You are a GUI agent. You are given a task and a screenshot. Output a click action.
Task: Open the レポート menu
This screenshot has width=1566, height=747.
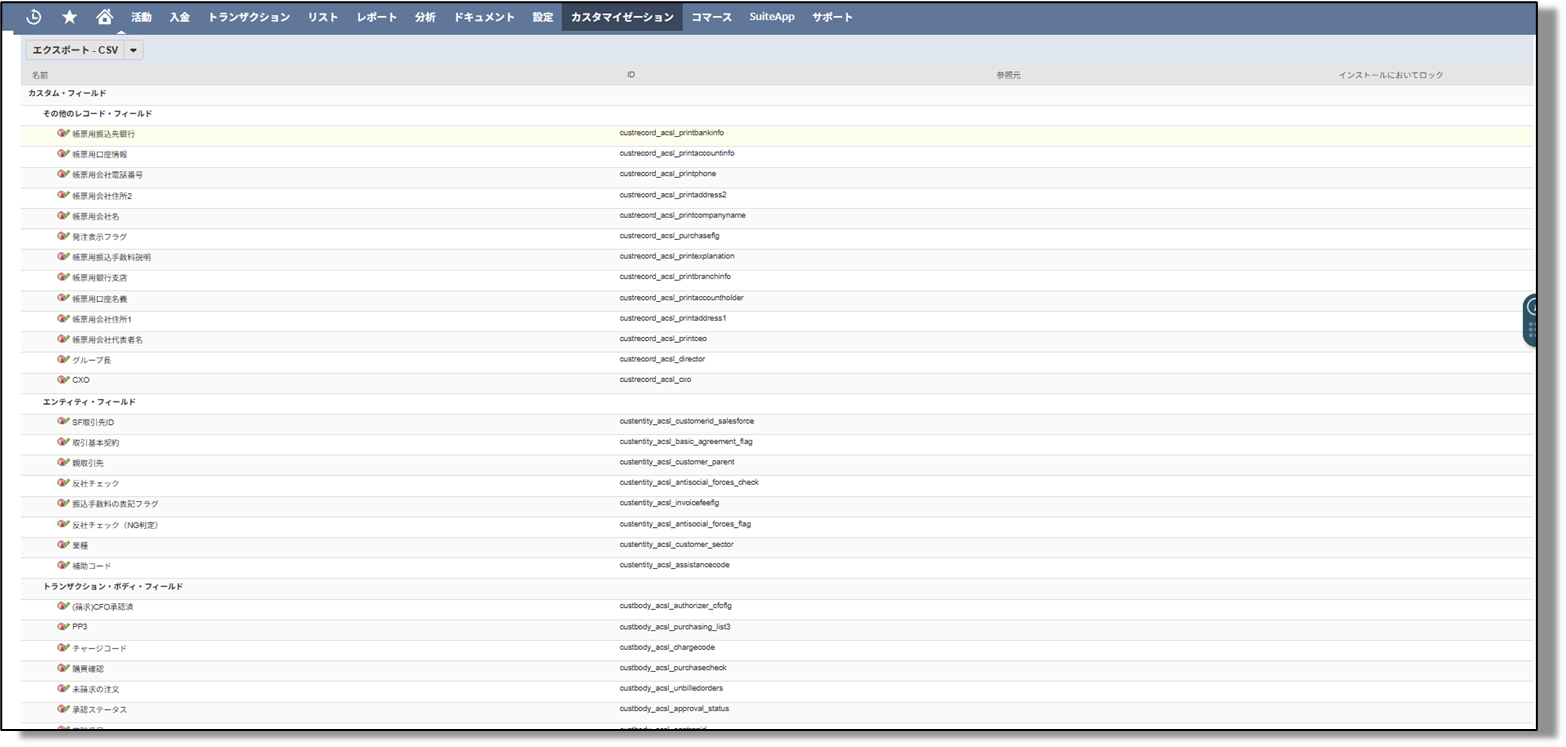377,17
